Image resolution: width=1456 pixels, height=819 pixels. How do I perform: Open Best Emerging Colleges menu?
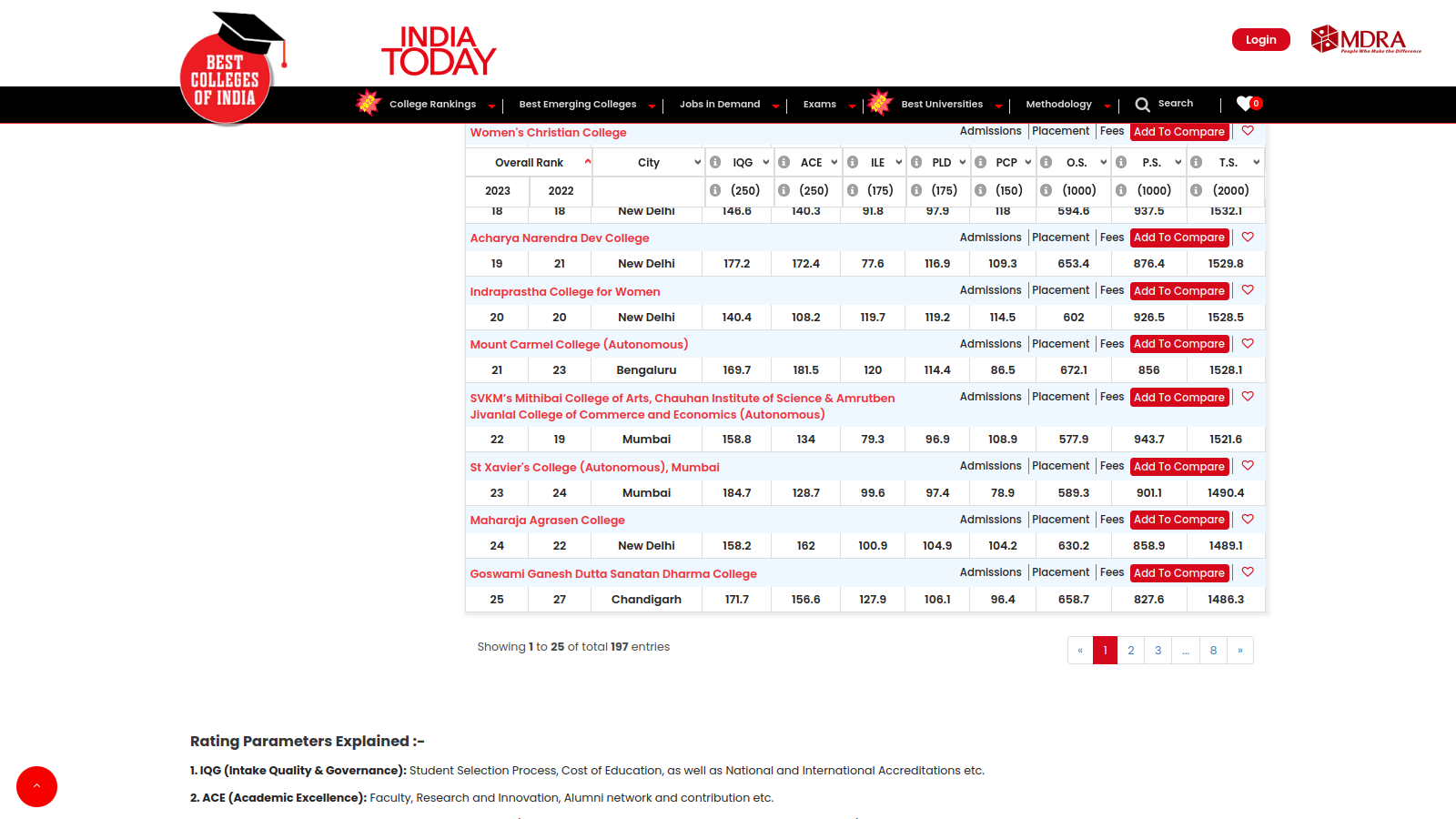pyautogui.click(x=578, y=105)
